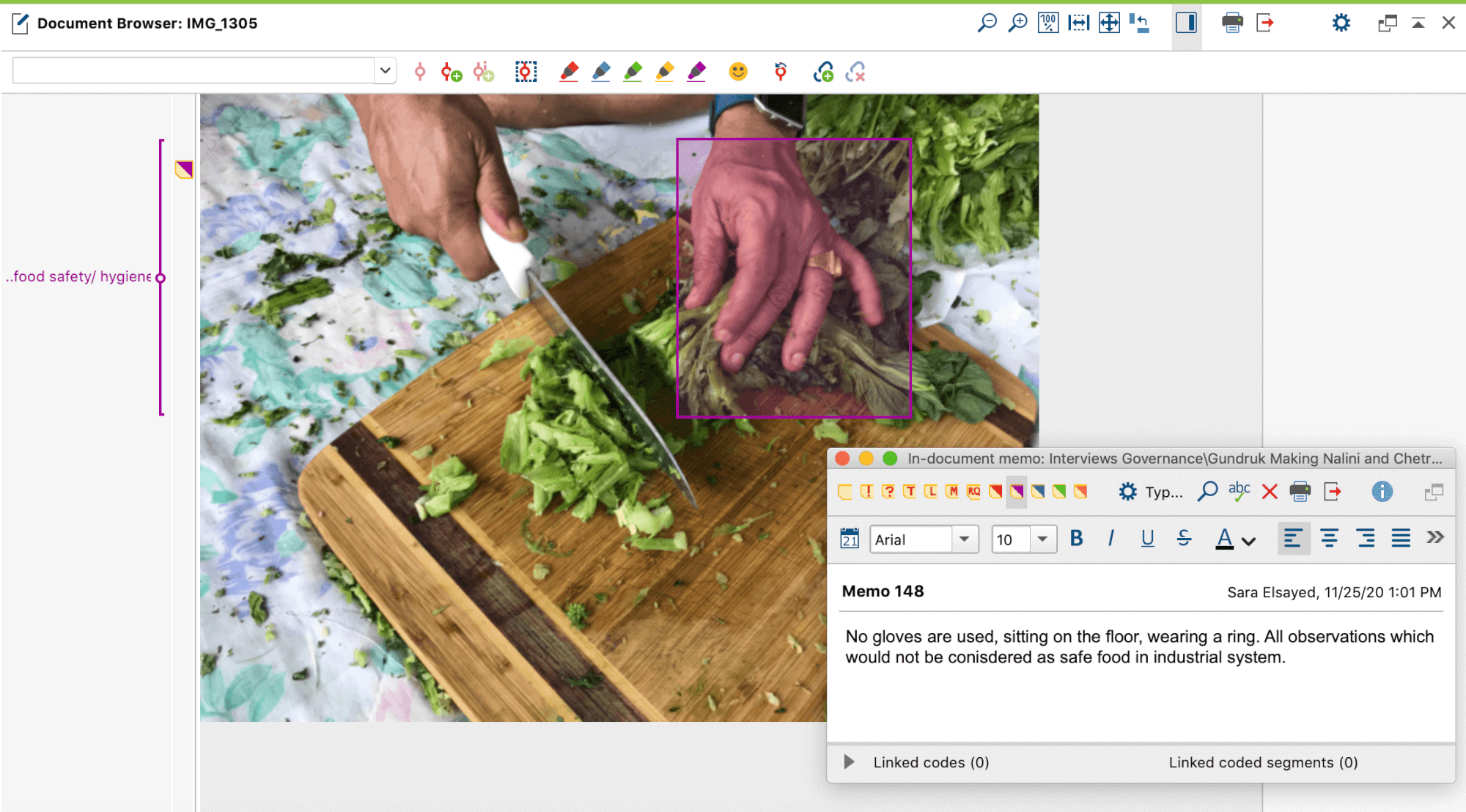The width and height of the screenshot is (1466, 812).
Task: Choose blue-cornered memo icon
Action: [1038, 491]
